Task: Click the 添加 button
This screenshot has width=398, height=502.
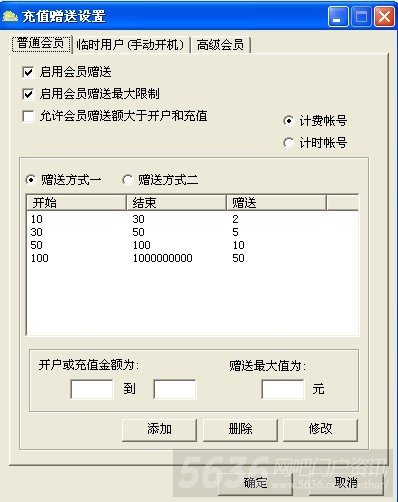Action: 159,430
